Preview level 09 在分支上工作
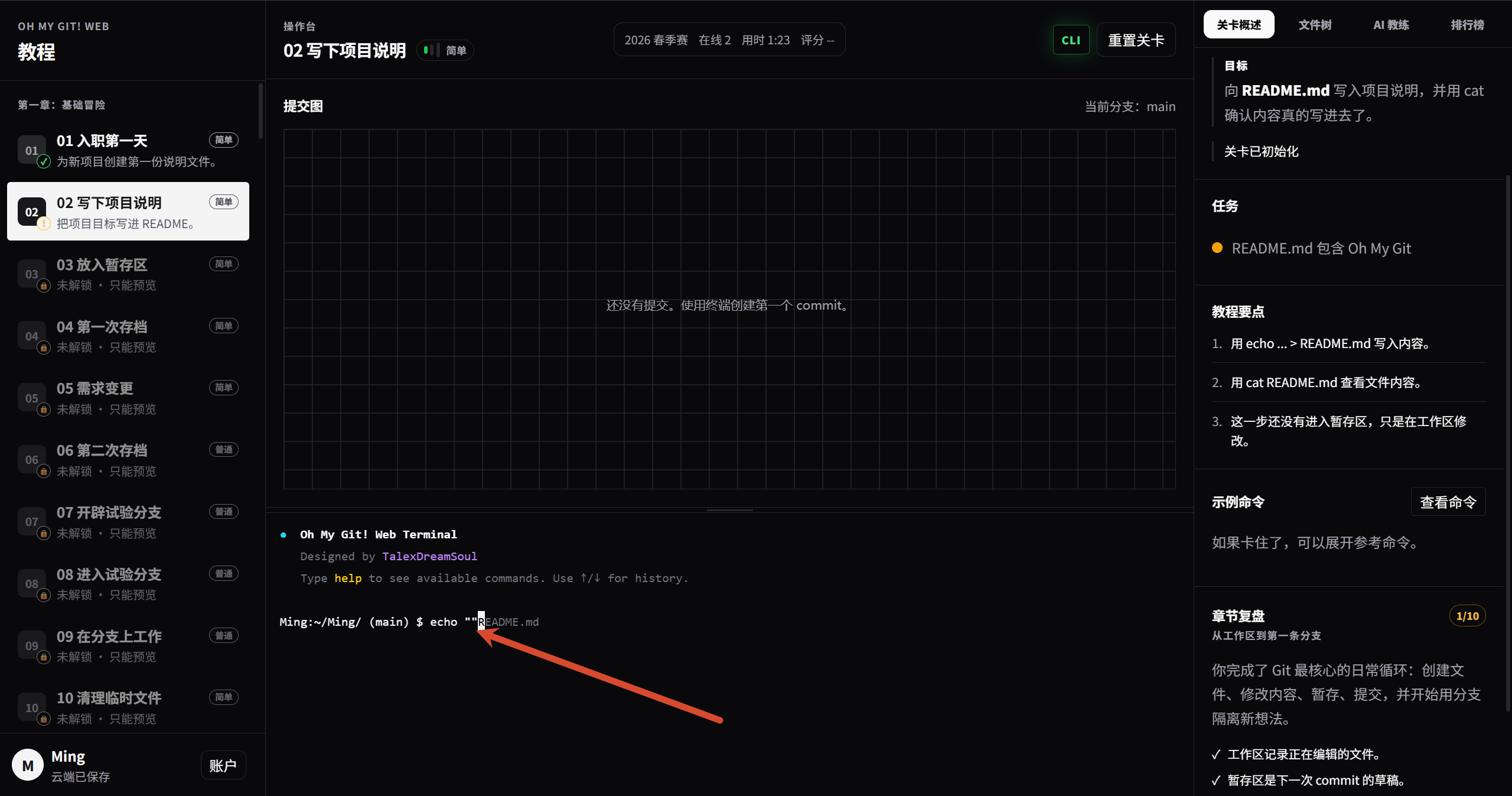 (128, 645)
